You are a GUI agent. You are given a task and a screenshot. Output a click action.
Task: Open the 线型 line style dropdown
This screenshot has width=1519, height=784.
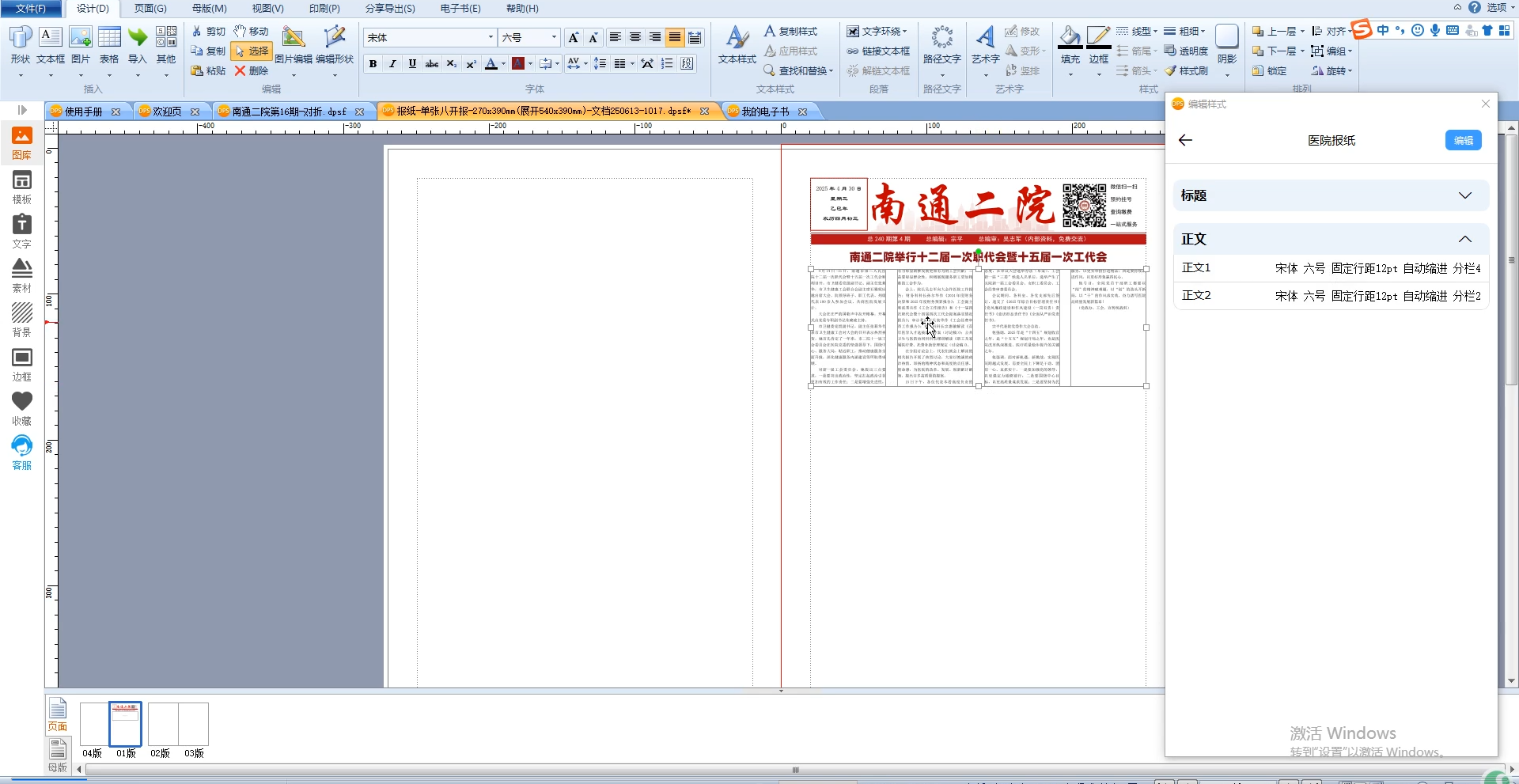coord(1137,32)
